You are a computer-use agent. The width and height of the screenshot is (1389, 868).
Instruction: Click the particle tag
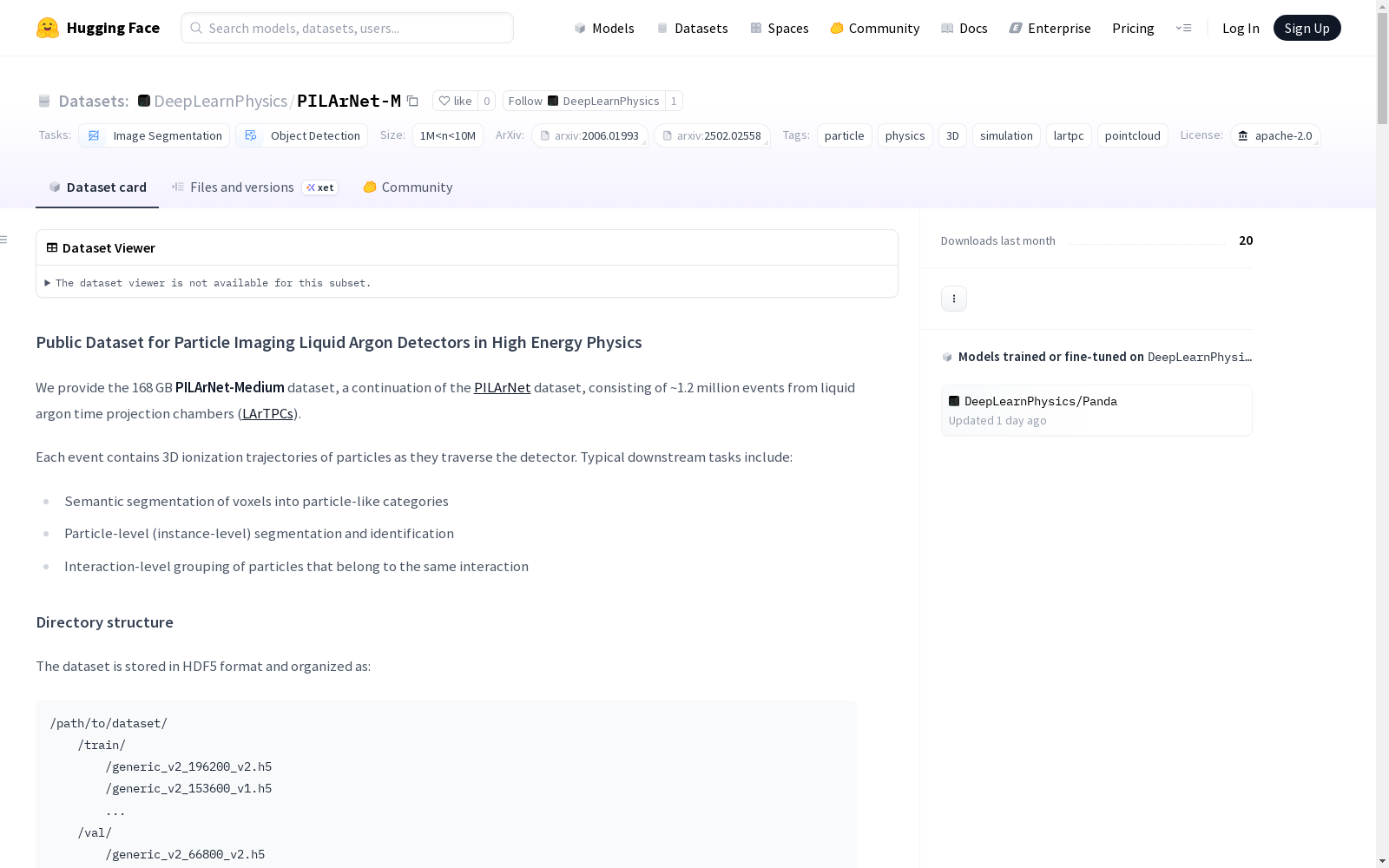[845, 135]
